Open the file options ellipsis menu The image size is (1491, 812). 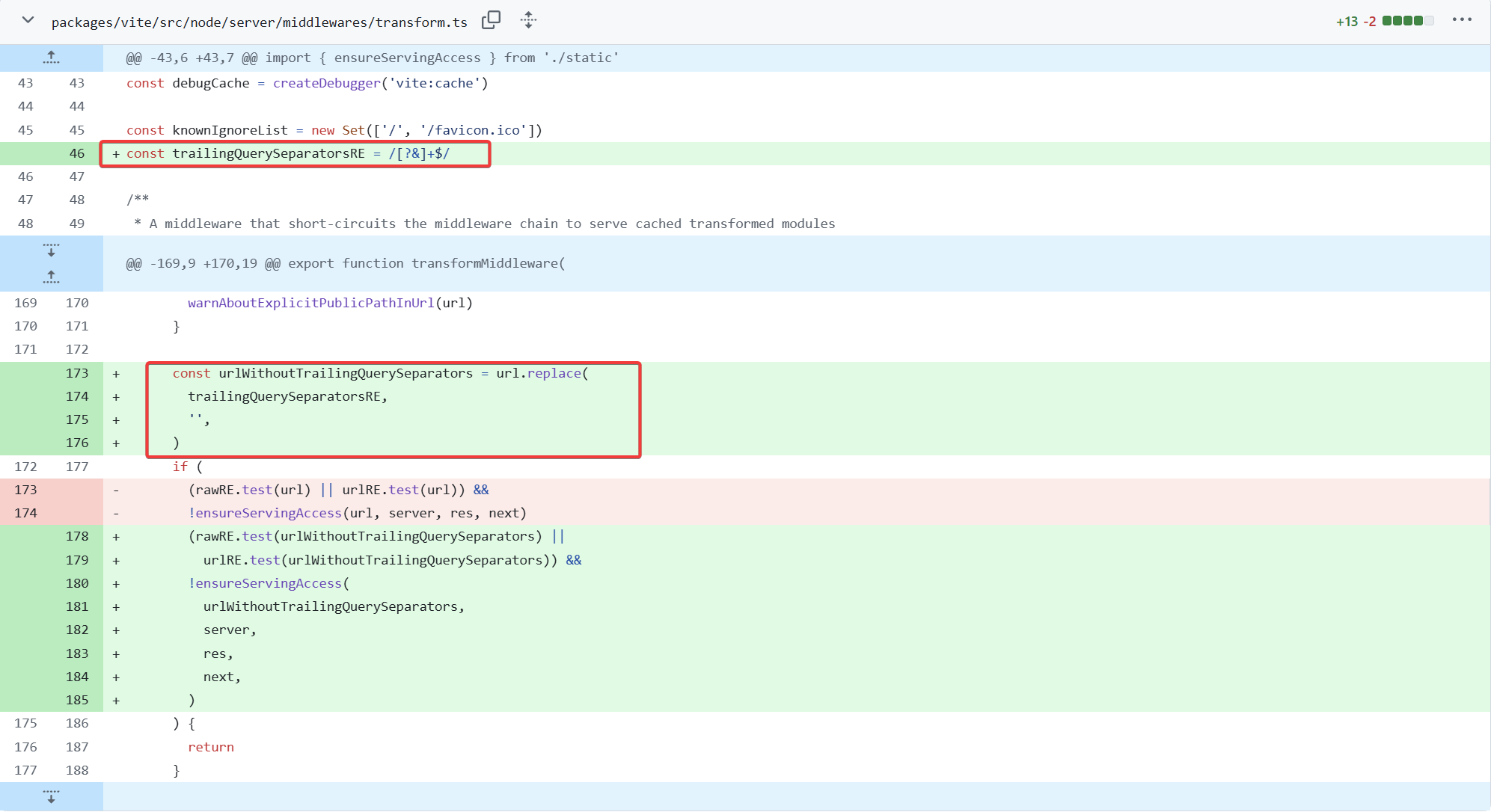1462,20
